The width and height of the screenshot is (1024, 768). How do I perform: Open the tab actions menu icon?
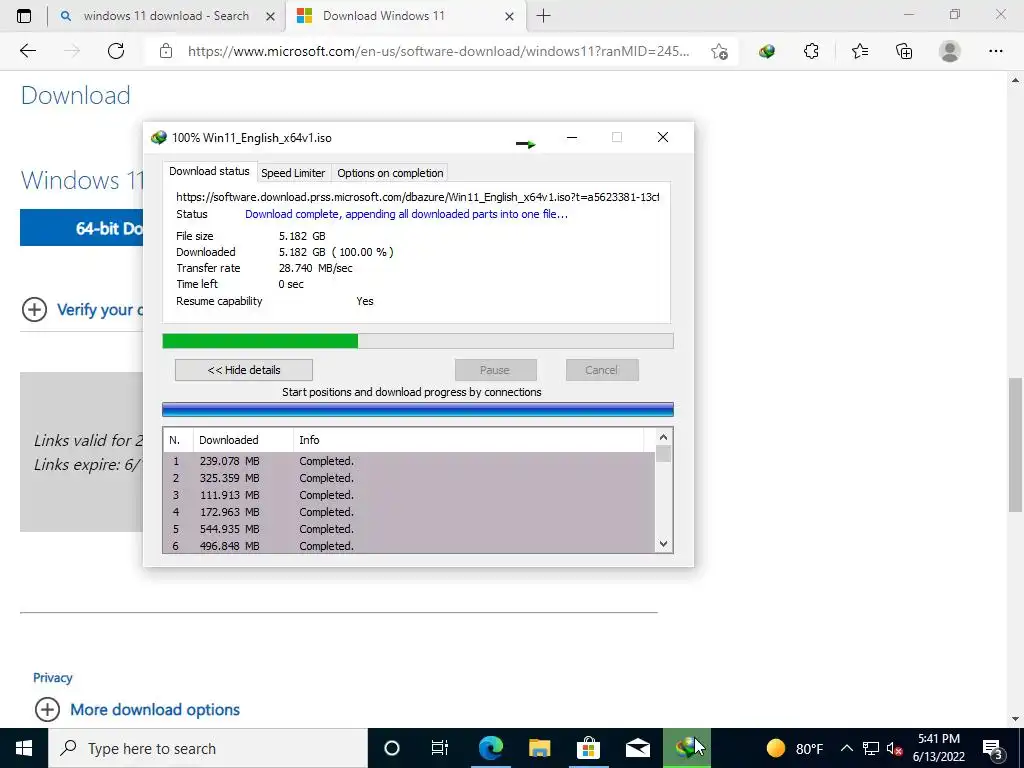coord(24,16)
